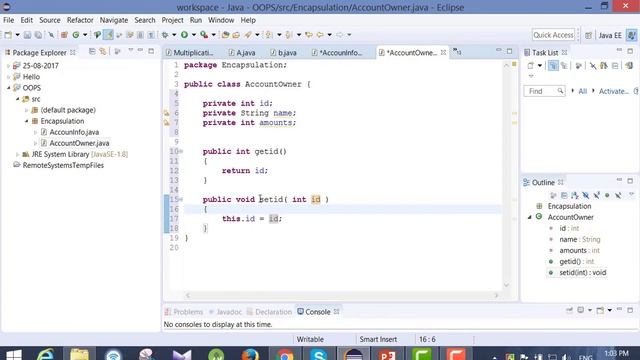The image size is (640, 360).
Task: Open the Run button dropdown arrow
Action: click(x=193, y=35)
